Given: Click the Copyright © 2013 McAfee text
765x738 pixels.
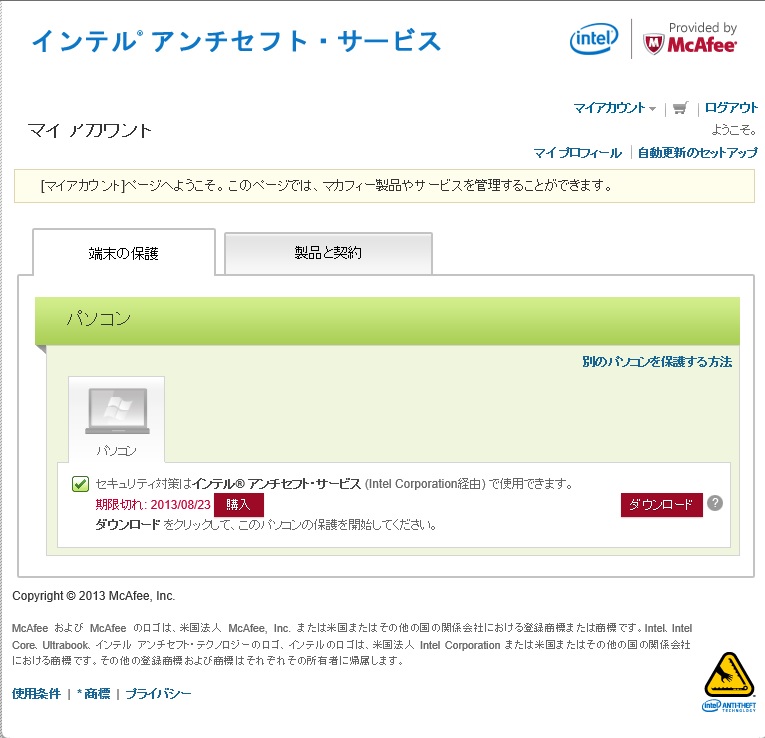Looking at the screenshot, I should click(x=93, y=596).
